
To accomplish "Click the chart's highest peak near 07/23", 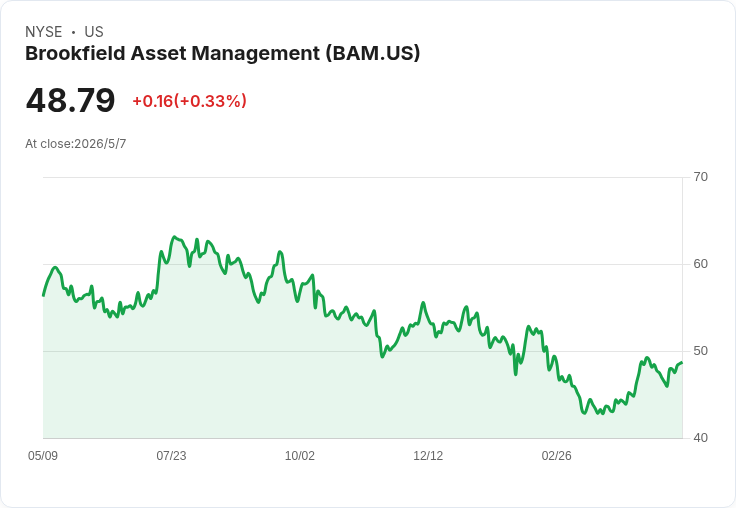I will (174, 237).
